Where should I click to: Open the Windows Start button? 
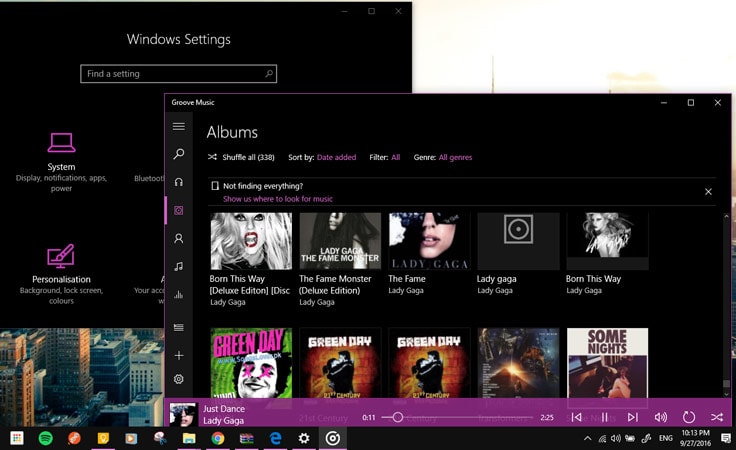click(x=16, y=438)
